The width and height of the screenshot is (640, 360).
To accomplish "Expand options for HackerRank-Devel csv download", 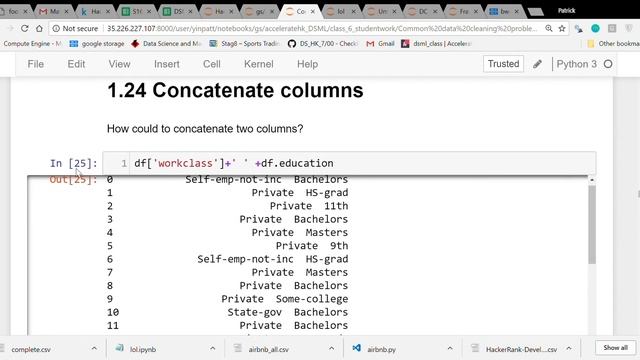I will point(569,349).
